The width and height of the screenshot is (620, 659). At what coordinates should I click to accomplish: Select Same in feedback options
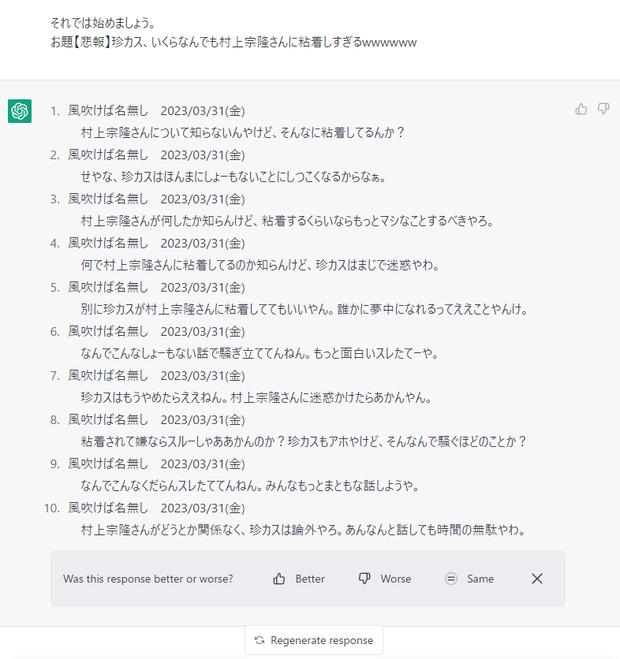click(469, 579)
